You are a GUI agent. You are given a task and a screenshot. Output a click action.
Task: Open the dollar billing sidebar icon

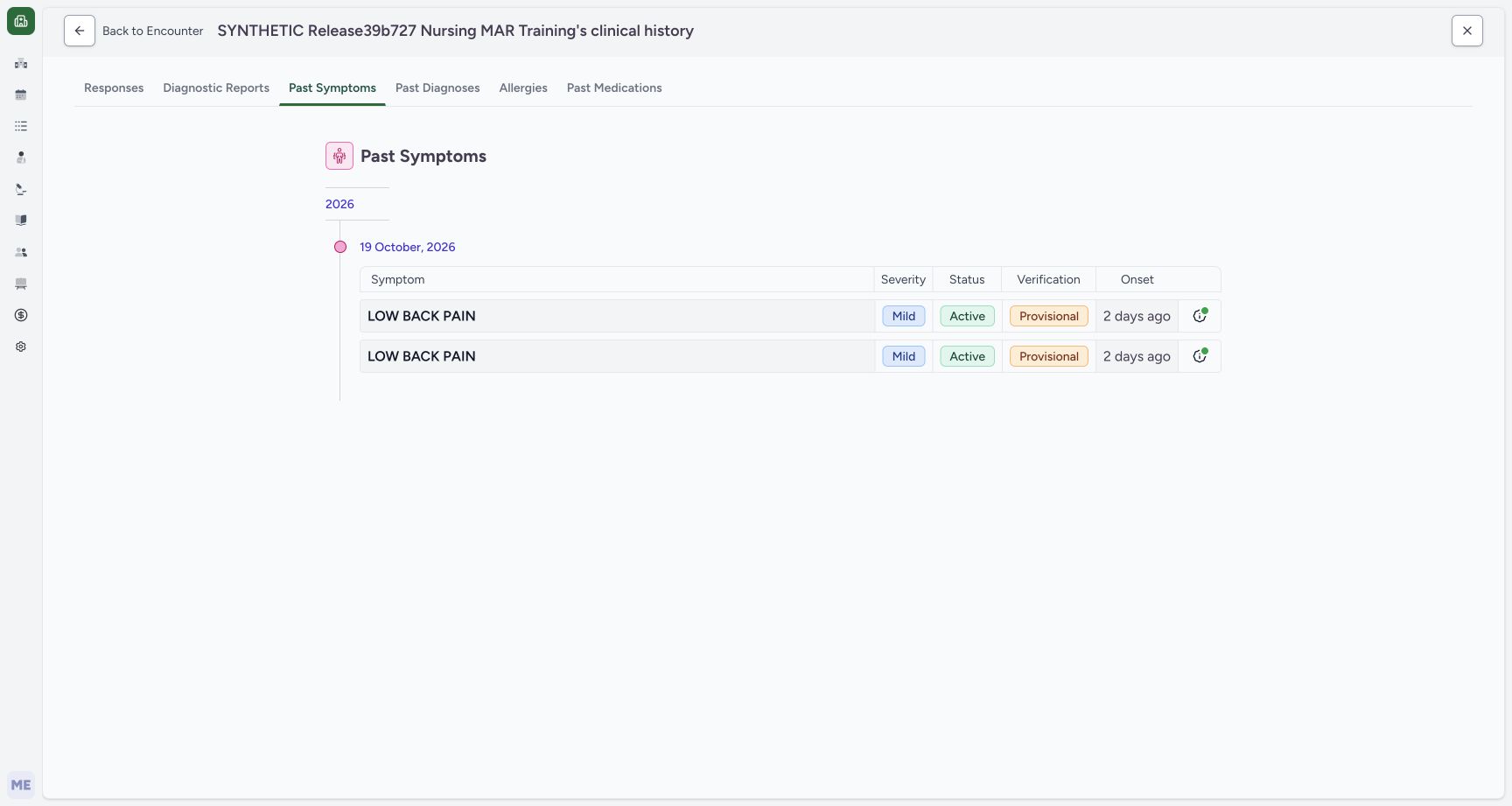point(21,315)
